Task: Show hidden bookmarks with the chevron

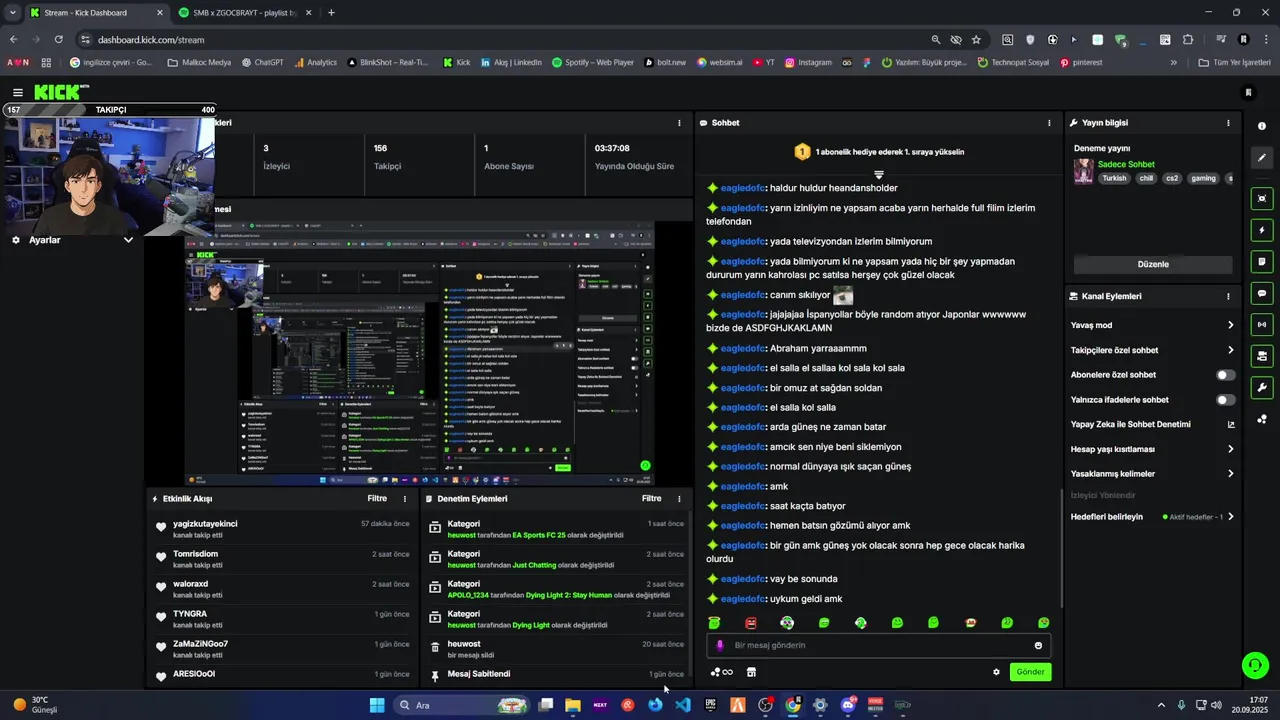Action: click(x=1174, y=62)
